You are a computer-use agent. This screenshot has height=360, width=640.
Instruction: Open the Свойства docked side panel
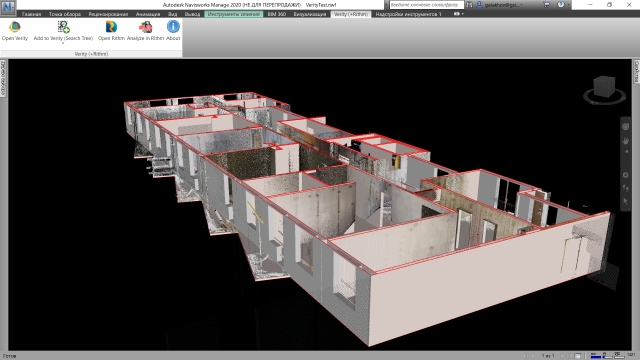pos(636,71)
